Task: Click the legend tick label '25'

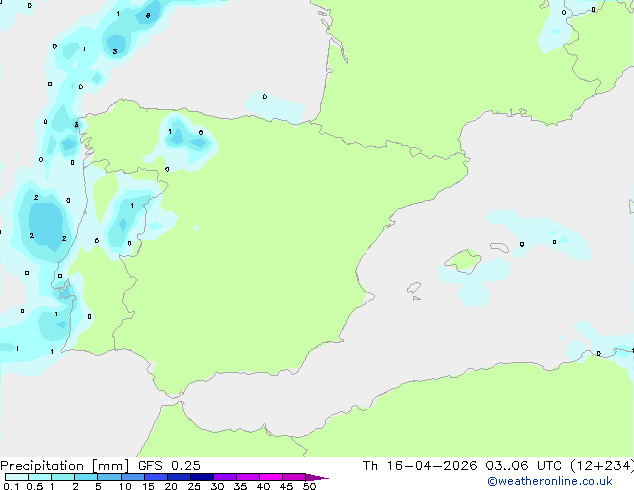Action: (194, 486)
